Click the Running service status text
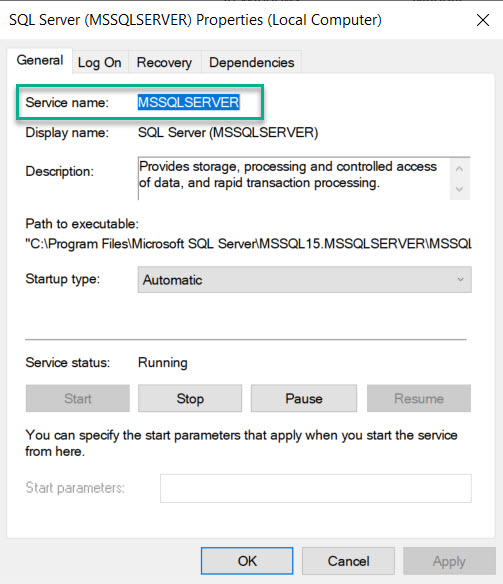 pyautogui.click(x=163, y=363)
